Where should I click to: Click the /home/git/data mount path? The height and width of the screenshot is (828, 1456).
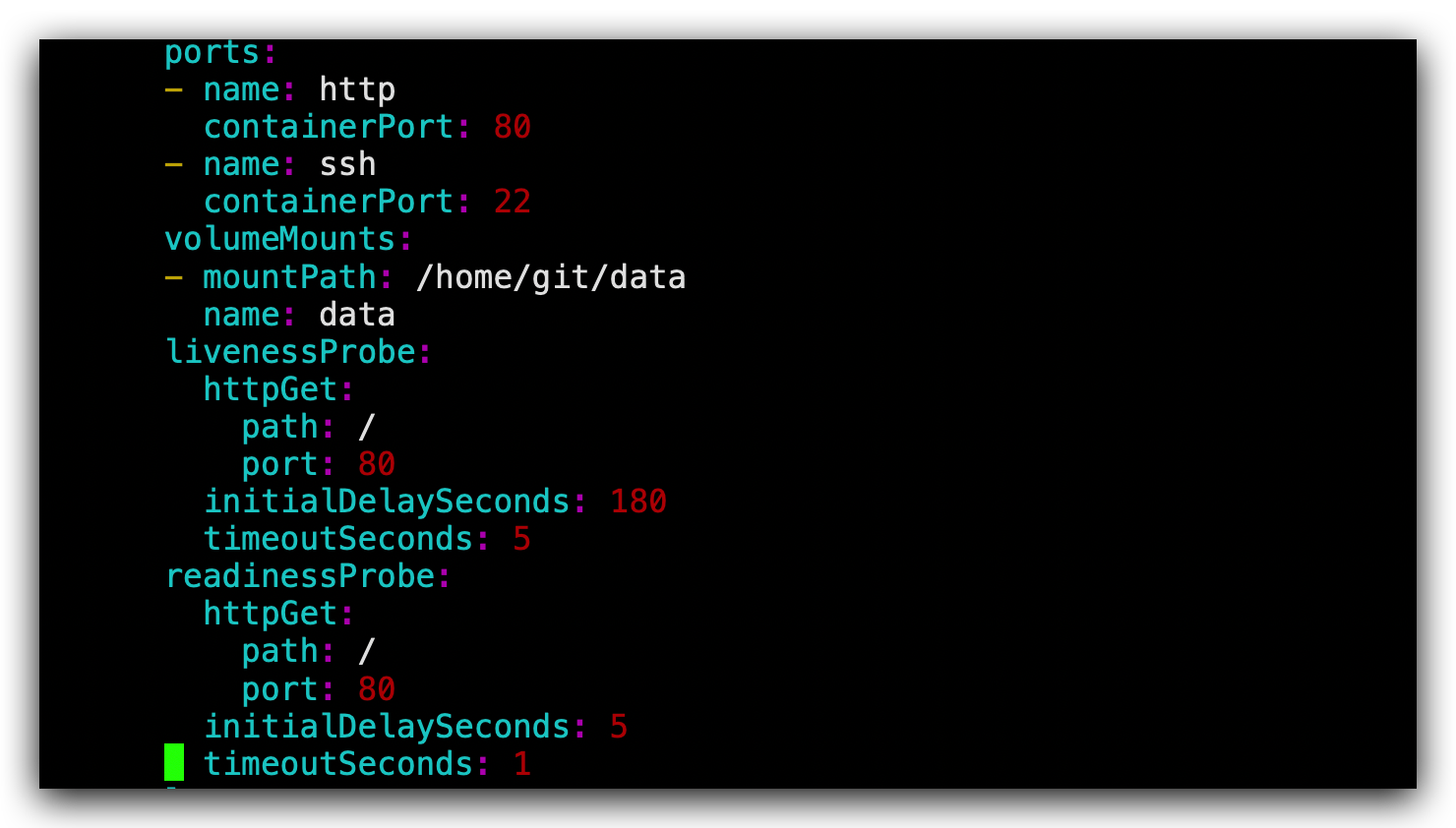[x=550, y=277]
